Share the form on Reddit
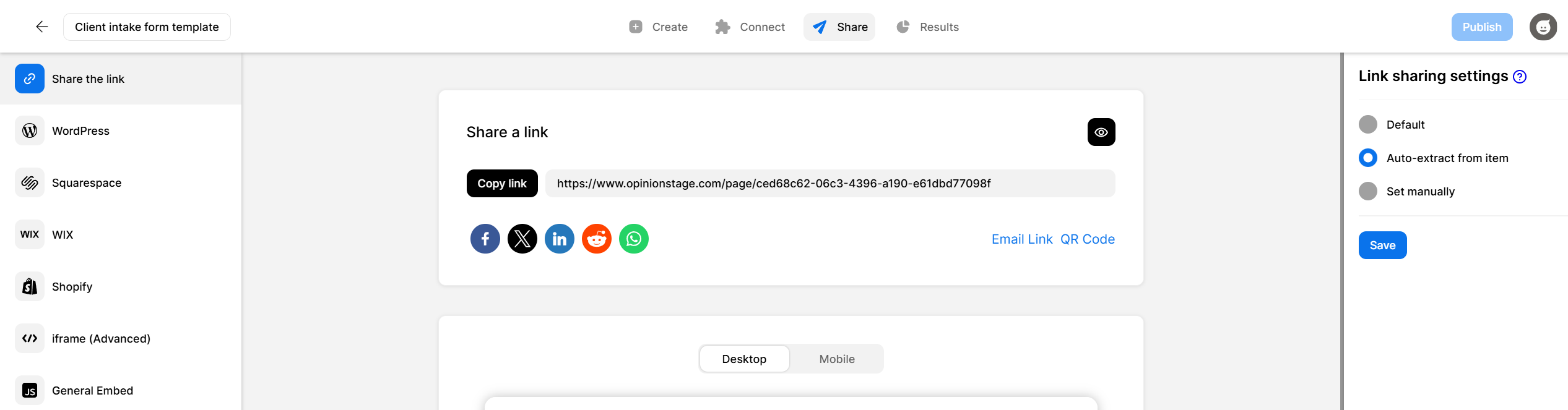Viewport: 1568px width, 410px height. (597, 238)
